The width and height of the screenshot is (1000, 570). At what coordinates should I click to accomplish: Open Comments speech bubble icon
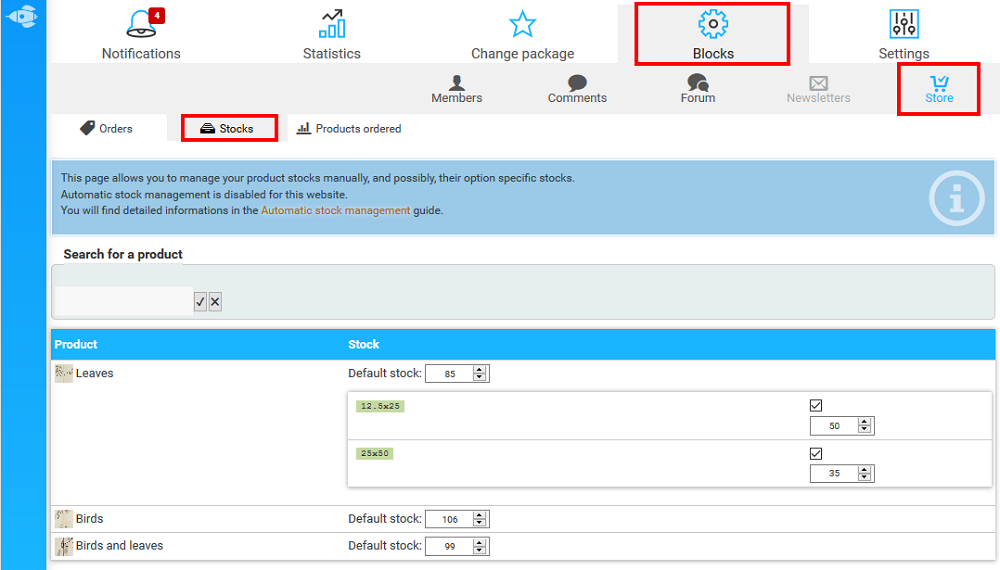[x=577, y=83]
